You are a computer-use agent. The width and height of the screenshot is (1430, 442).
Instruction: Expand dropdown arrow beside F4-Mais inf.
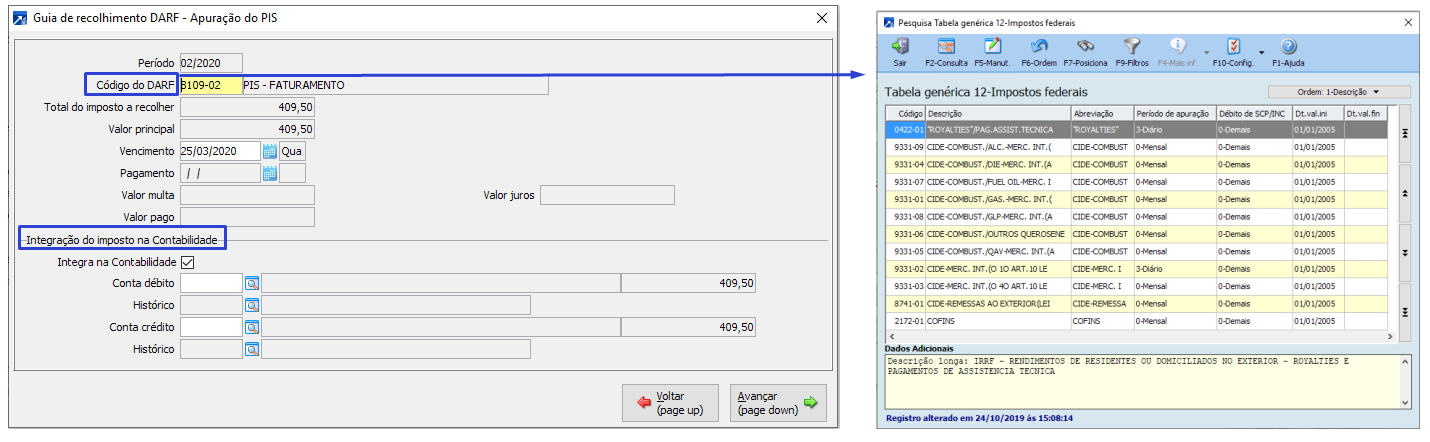(x=1207, y=51)
